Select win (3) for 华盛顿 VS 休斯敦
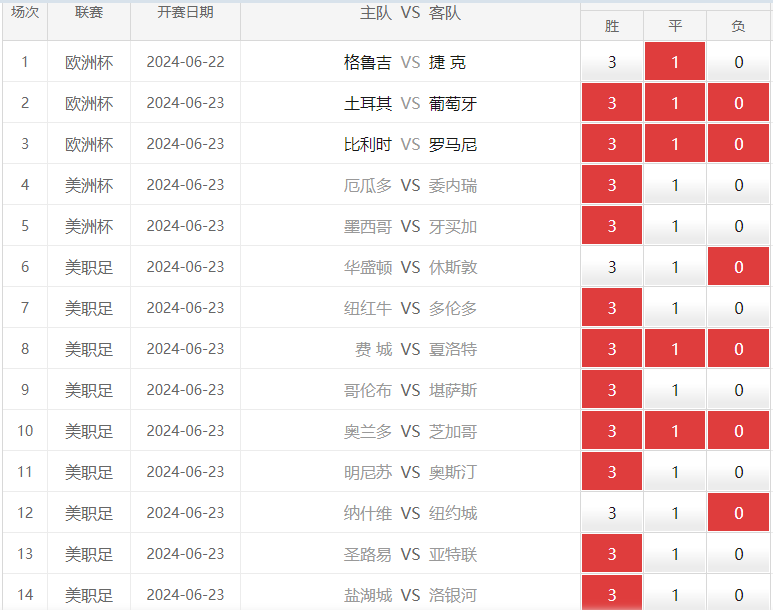The width and height of the screenshot is (773, 610). coord(612,266)
